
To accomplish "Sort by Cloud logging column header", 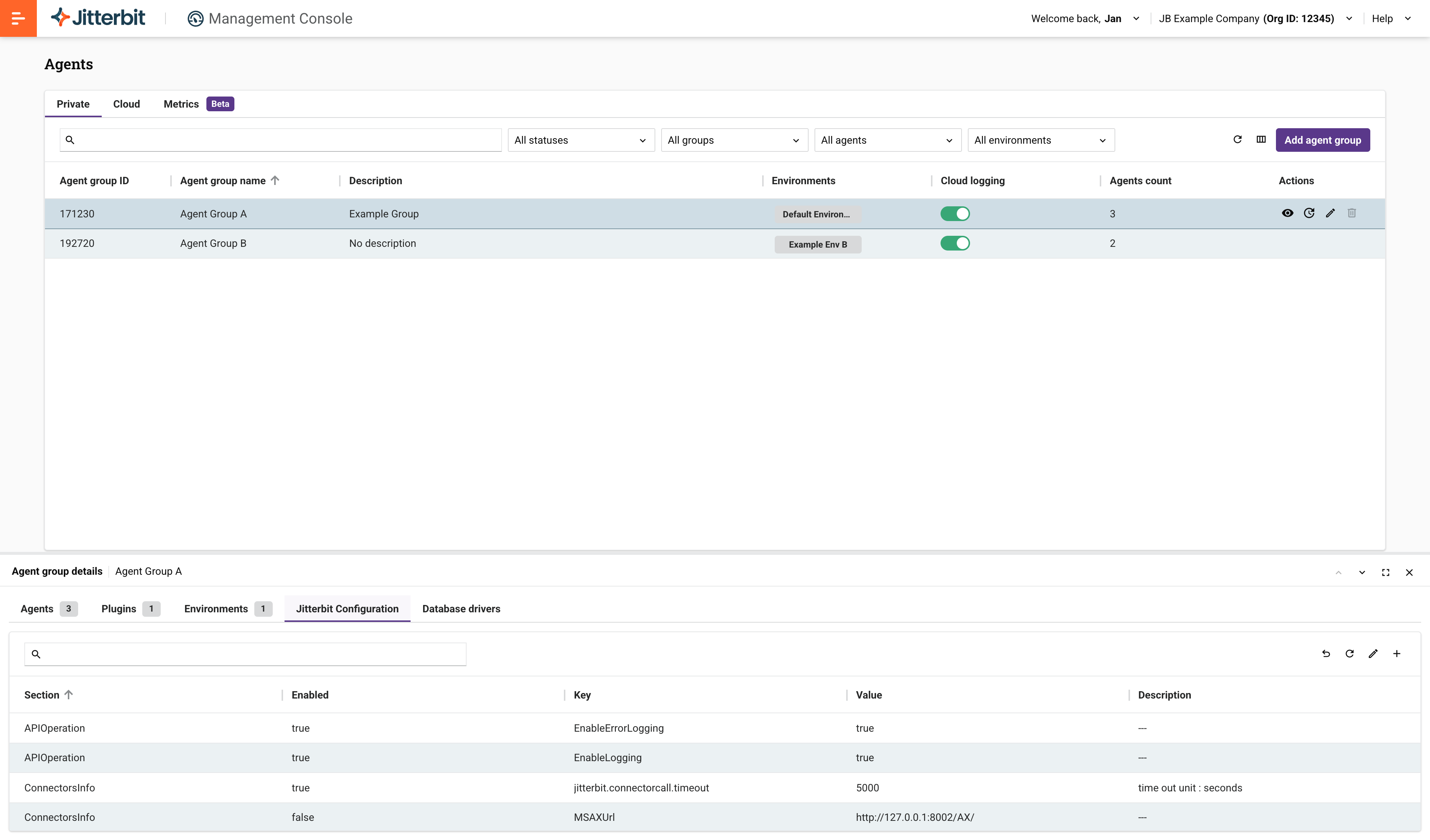I will pos(973,181).
